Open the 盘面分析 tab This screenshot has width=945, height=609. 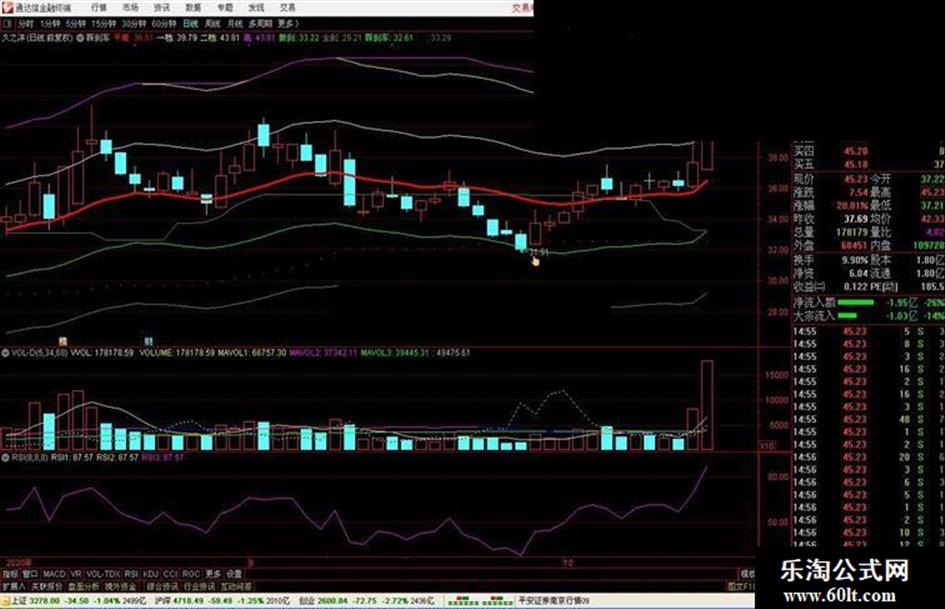84,586
